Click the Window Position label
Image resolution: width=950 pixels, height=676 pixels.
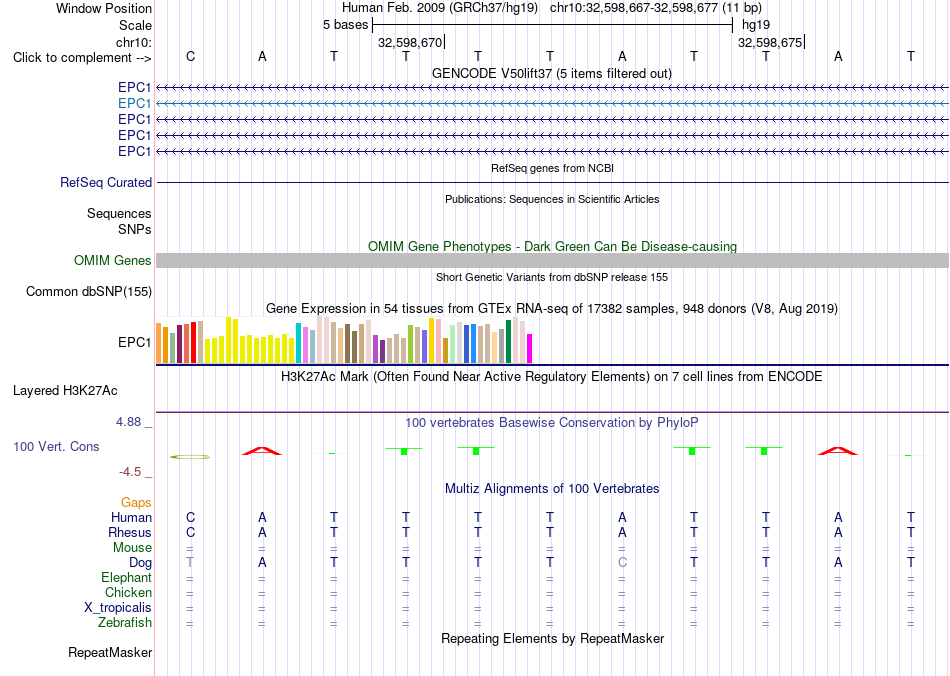point(104,8)
